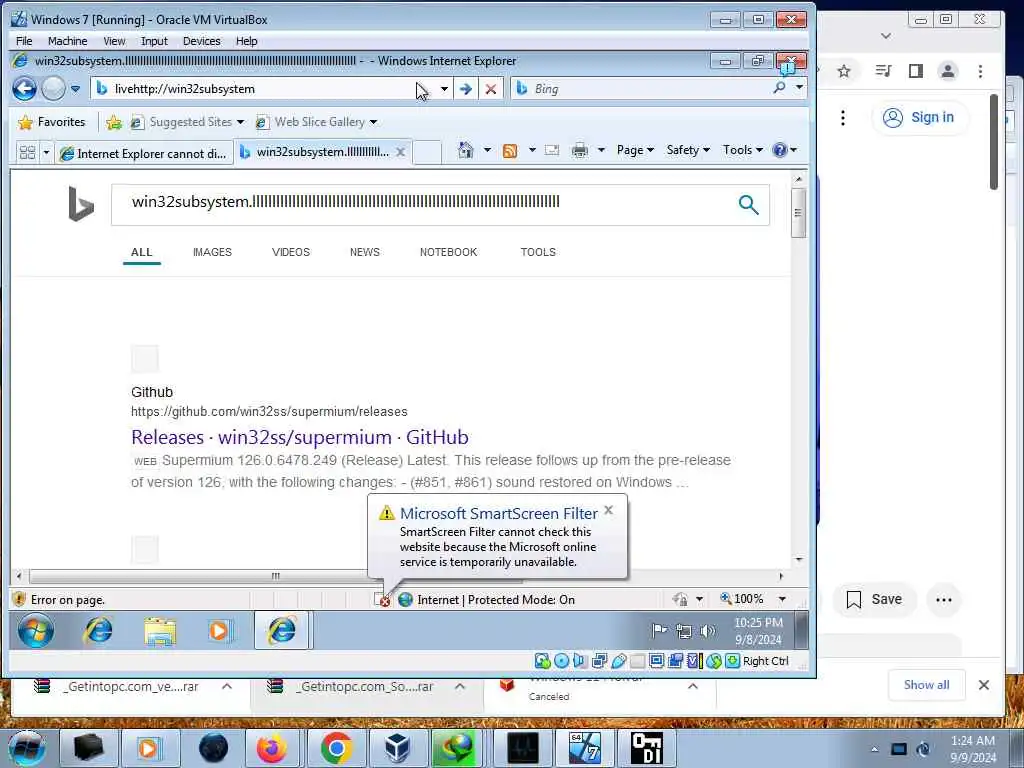Open Web Slice Gallery dropdown
The width and height of the screenshot is (1024, 768).
[316, 122]
